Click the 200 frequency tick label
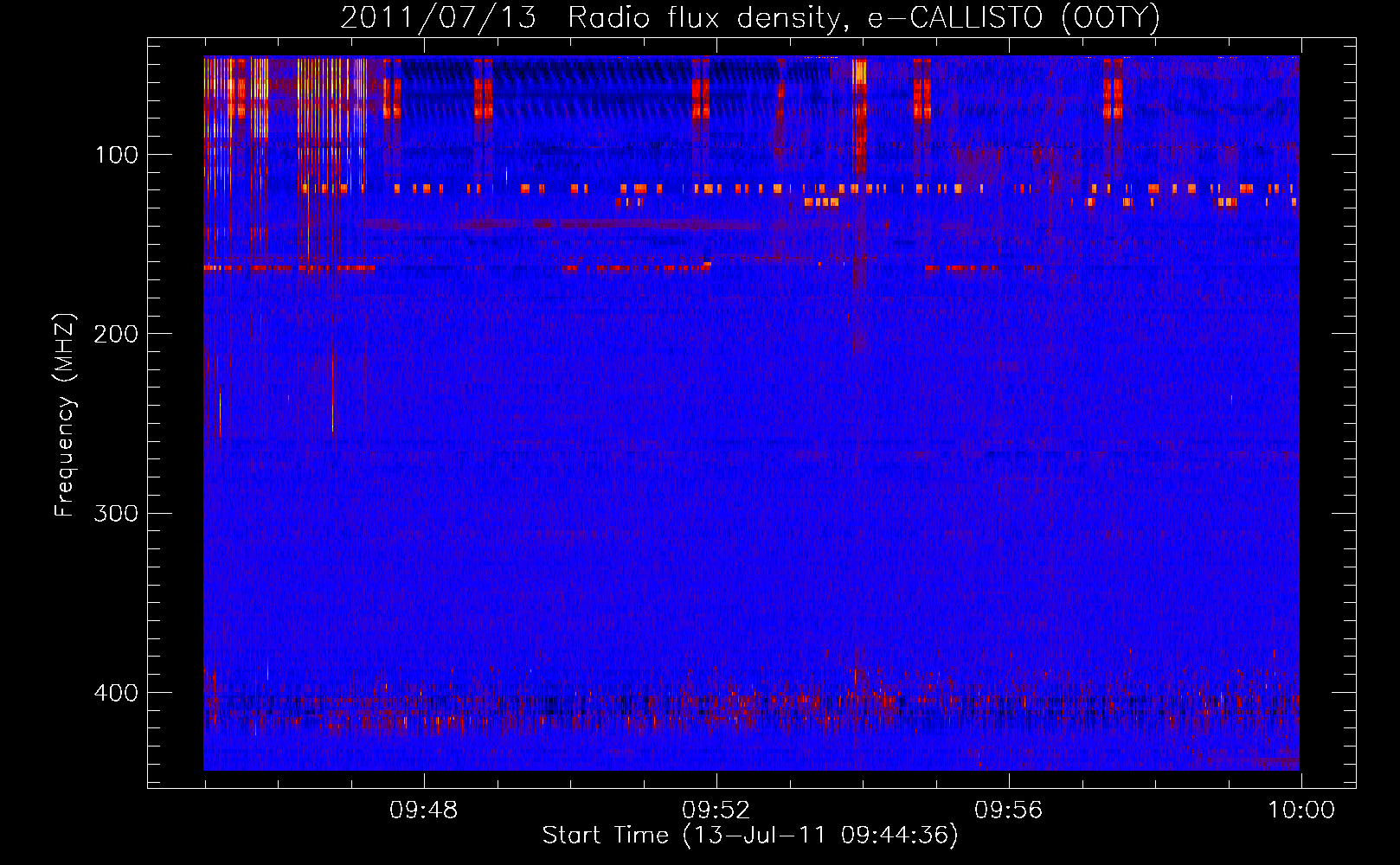The height and width of the screenshot is (865, 1400). pyautogui.click(x=116, y=334)
